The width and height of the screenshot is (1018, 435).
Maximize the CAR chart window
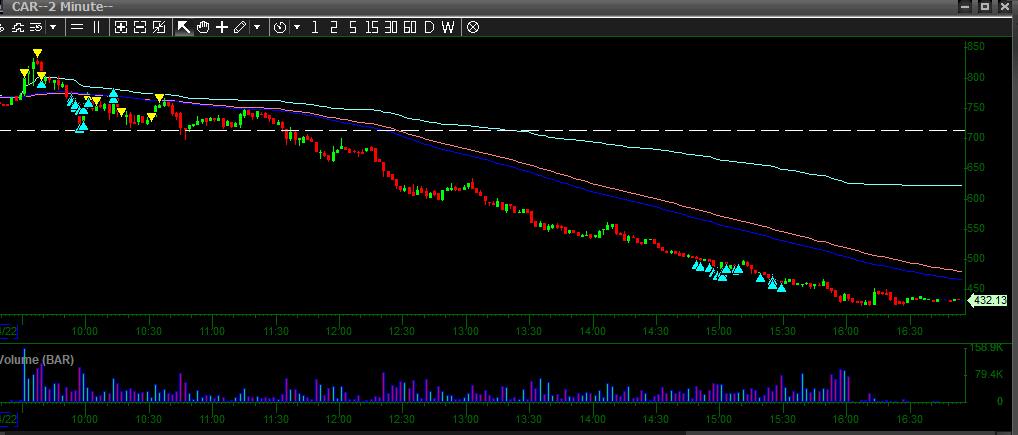coord(985,6)
